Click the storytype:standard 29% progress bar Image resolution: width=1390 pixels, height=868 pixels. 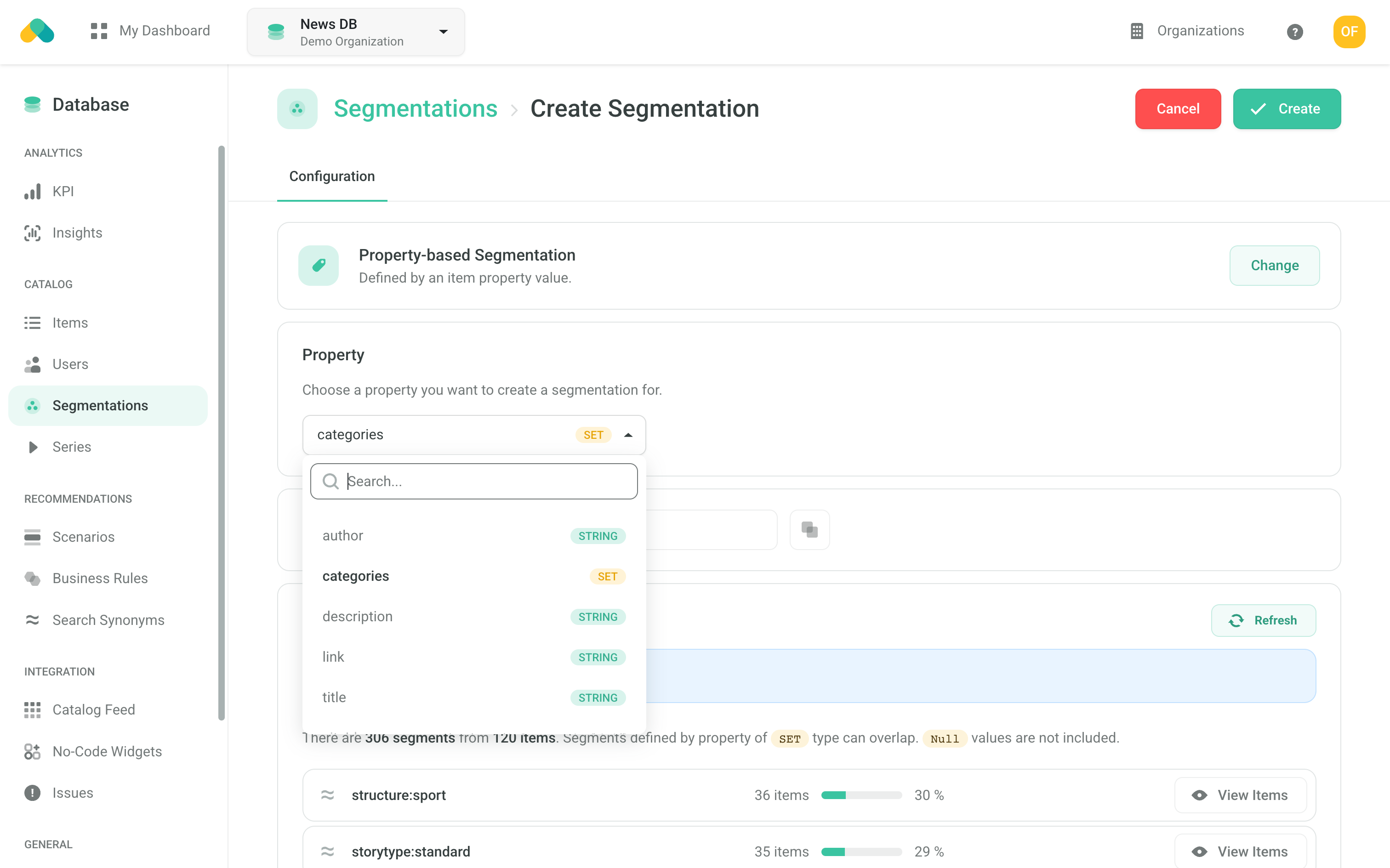click(x=861, y=851)
